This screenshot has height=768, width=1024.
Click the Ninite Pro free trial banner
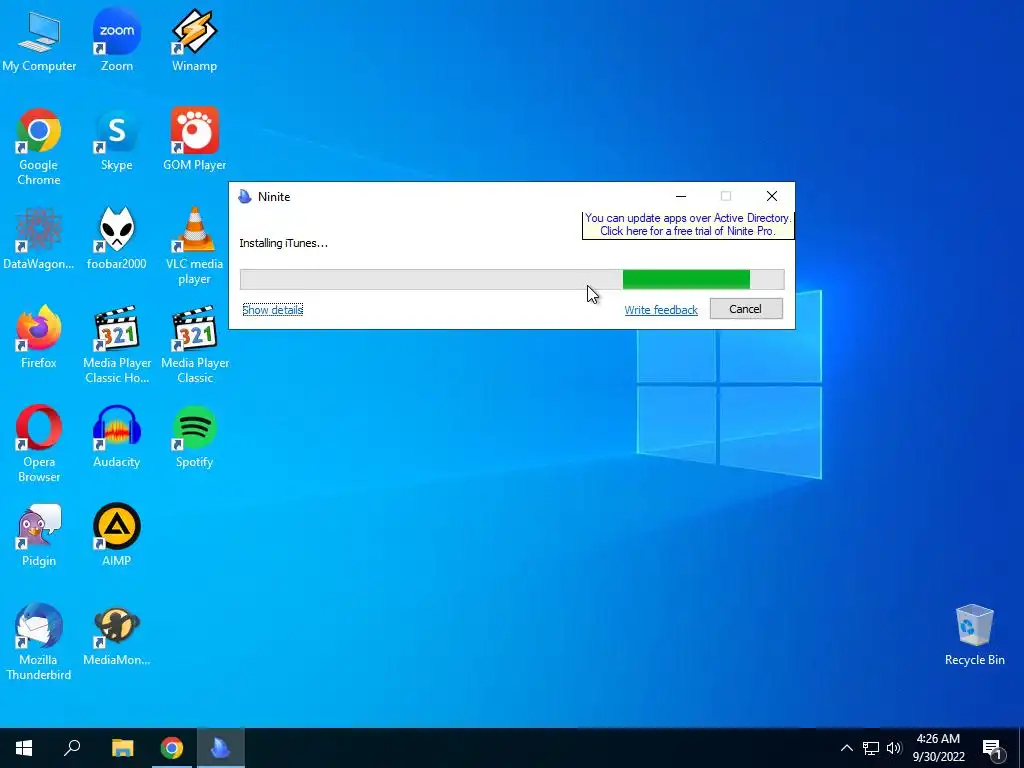[688, 225]
